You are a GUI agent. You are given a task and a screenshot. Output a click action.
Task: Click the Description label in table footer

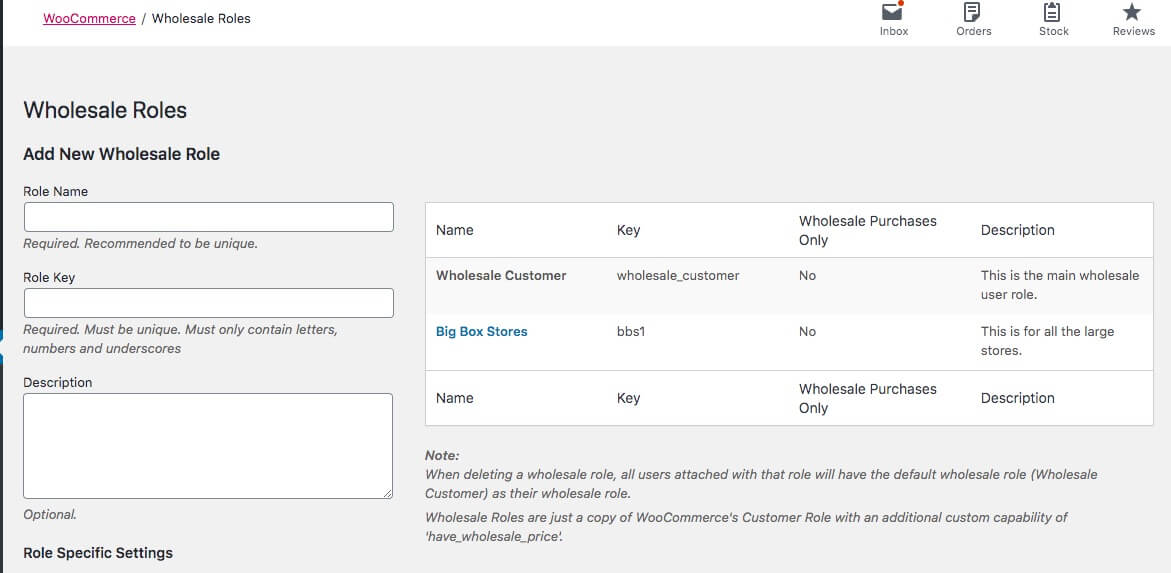pos(1017,398)
